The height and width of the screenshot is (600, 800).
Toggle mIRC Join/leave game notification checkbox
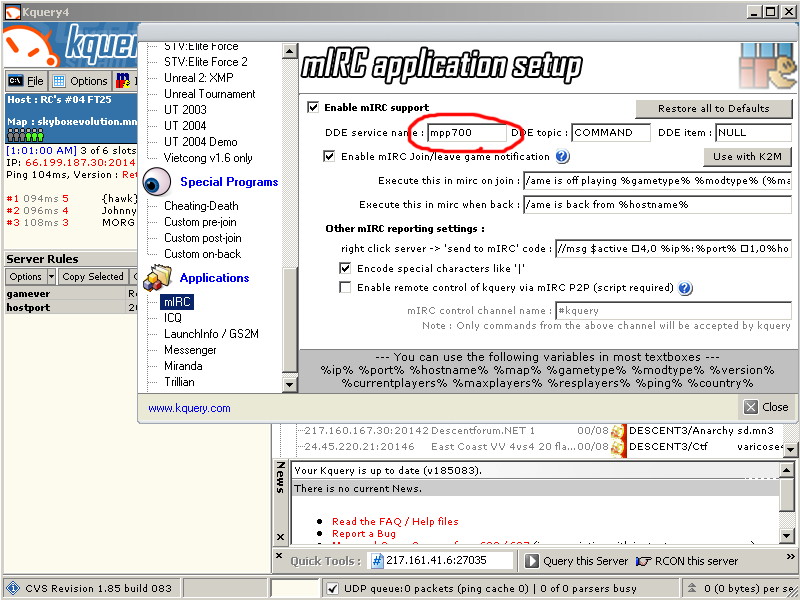point(329,156)
